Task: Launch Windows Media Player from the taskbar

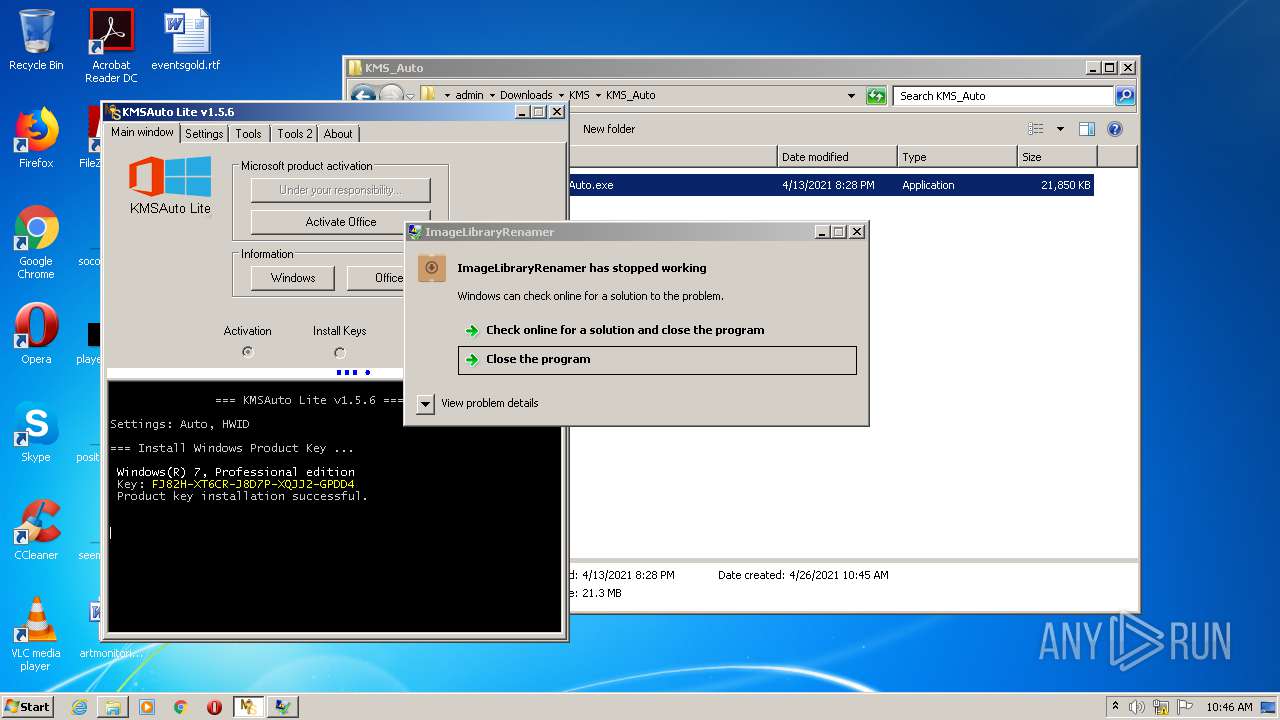Action: pyautogui.click(x=147, y=707)
